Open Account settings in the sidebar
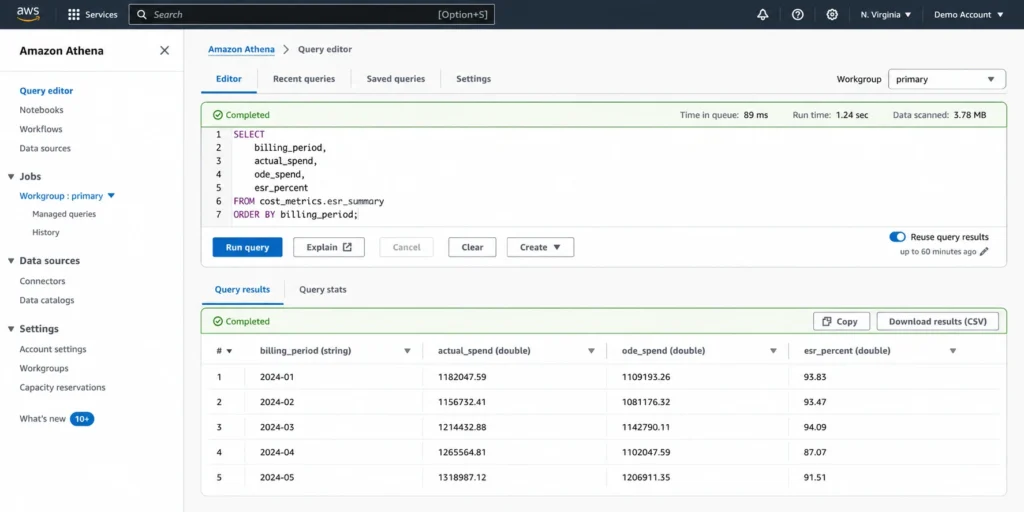 (x=53, y=349)
